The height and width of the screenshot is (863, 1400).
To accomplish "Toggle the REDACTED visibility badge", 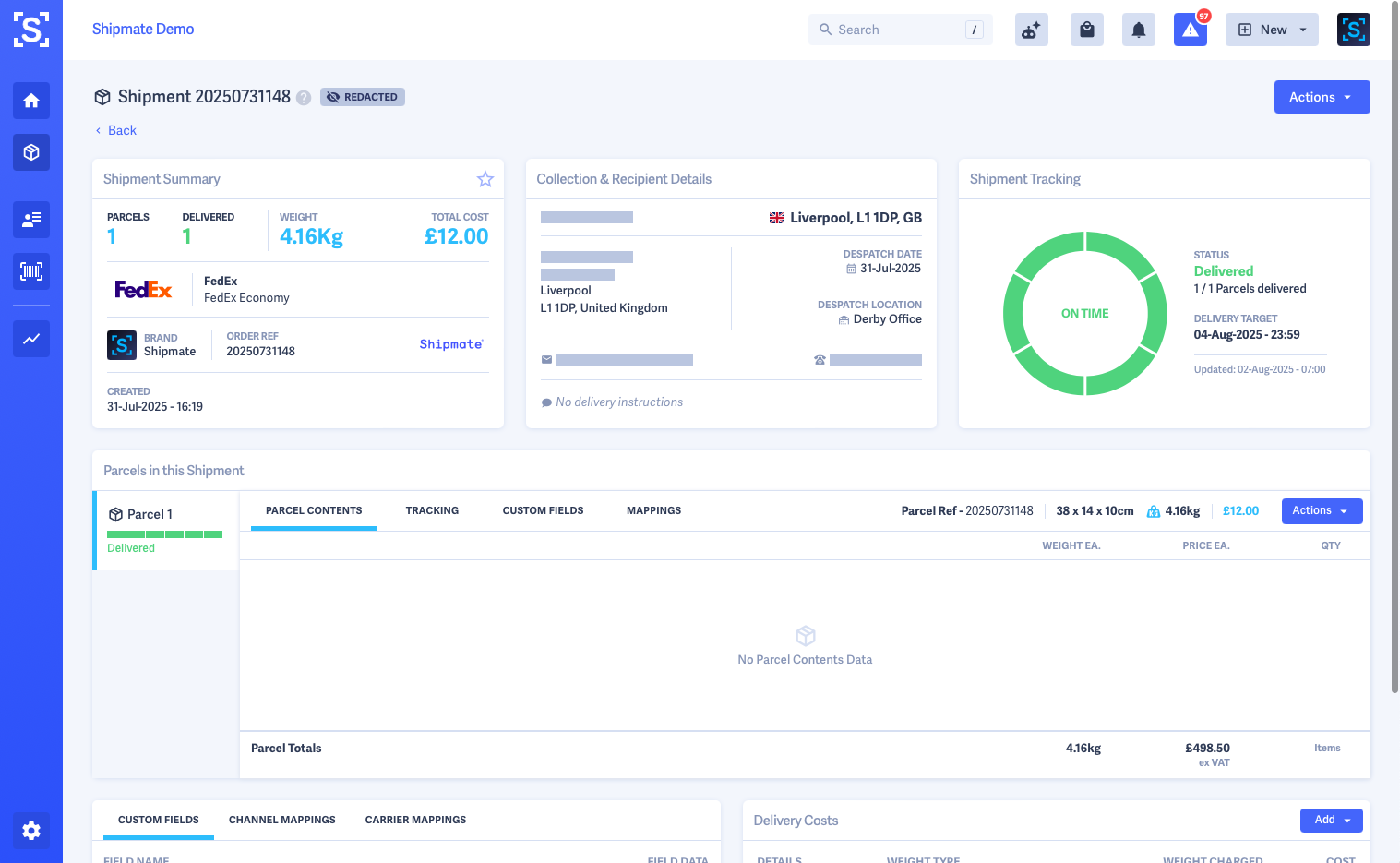I will pyautogui.click(x=362, y=97).
